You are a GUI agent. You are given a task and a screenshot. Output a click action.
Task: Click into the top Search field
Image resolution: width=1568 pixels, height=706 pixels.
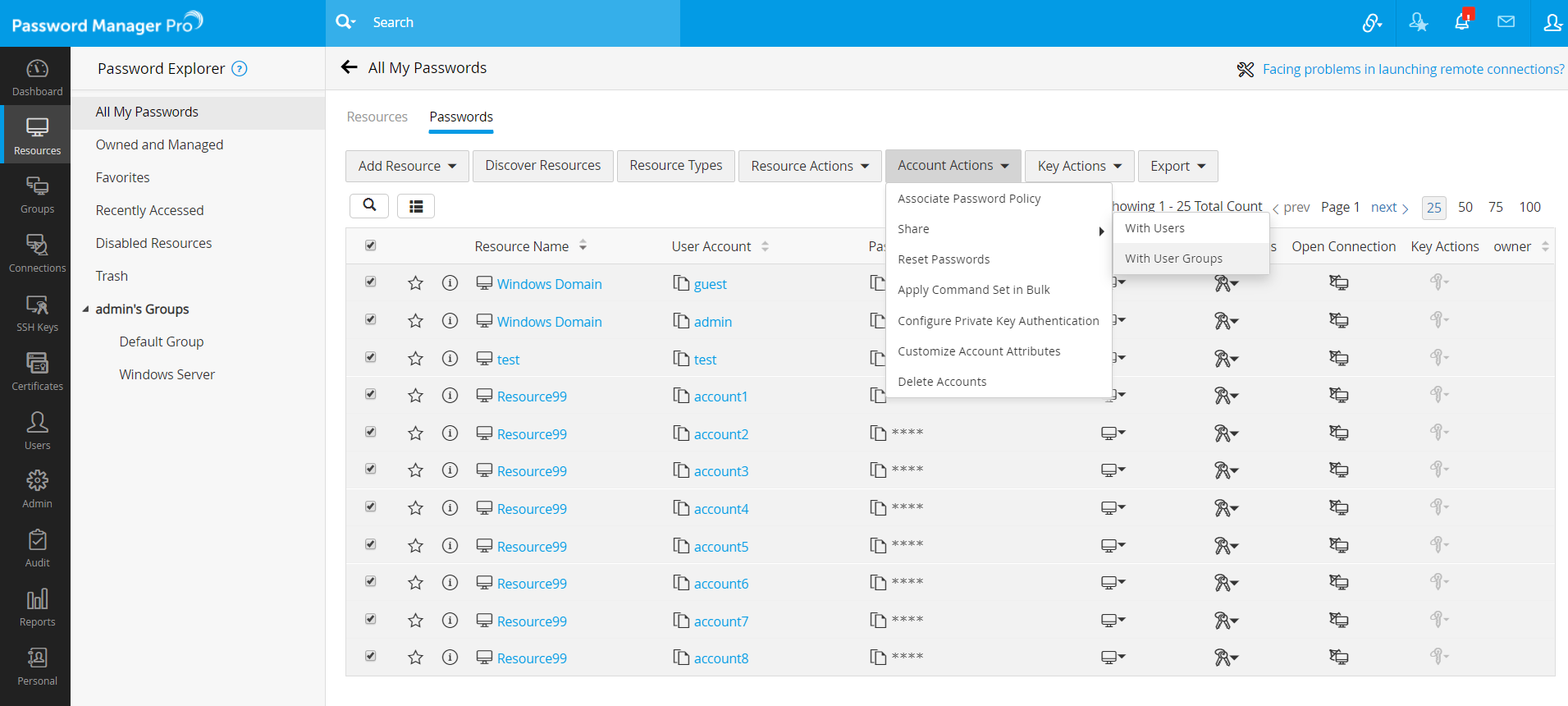click(517, 23)
